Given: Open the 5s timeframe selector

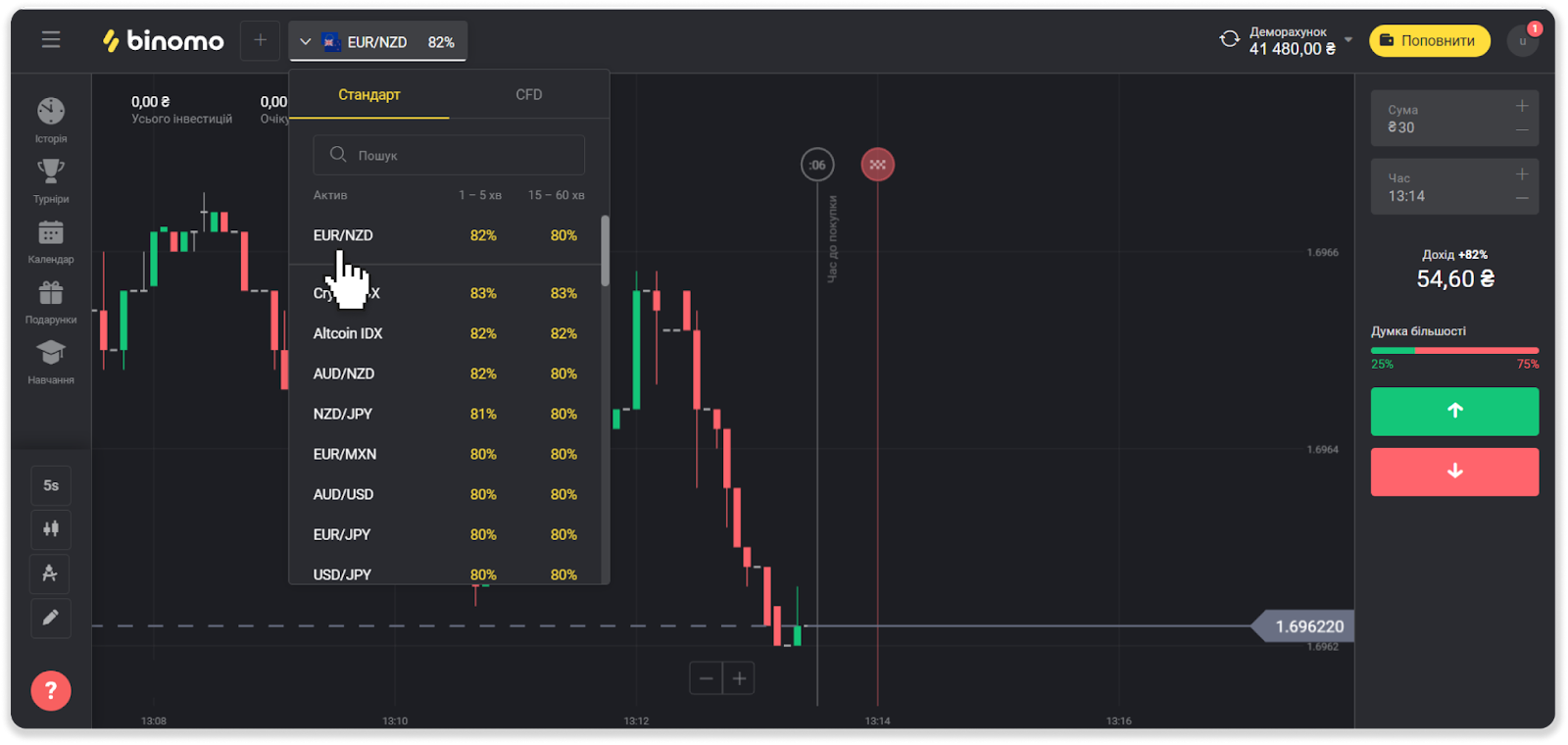Looking at the screenshot, I should pos(51,485).
